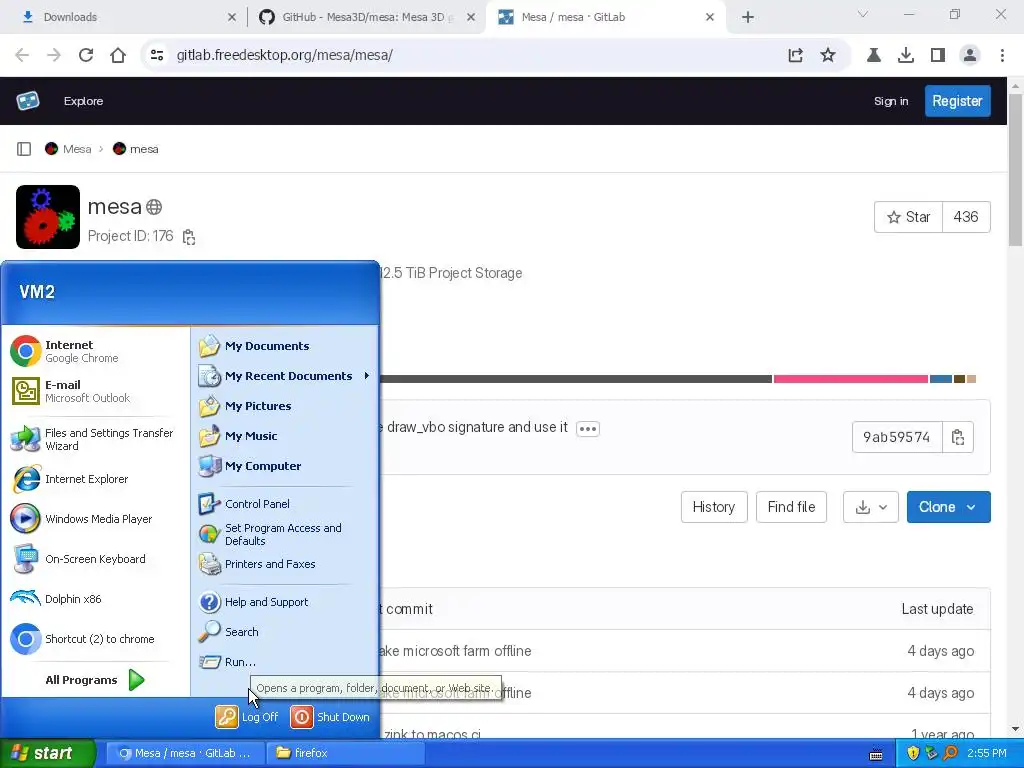Open the Clone dropdown
Viewport: 1024px width, 768px height.
click(948, 507)
